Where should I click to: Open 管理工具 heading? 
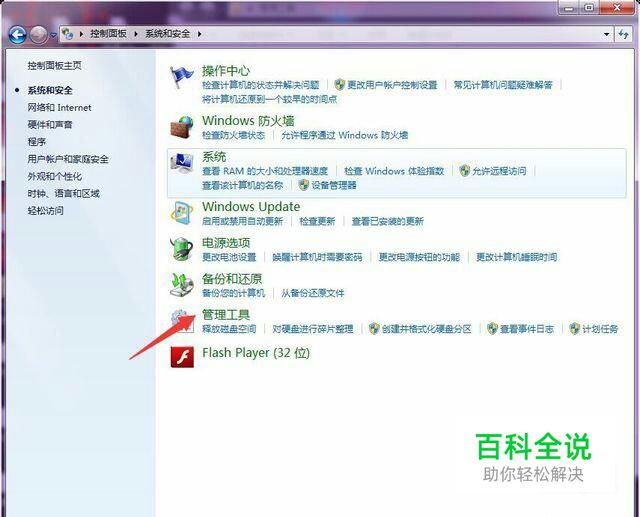(x=226, y=315)
